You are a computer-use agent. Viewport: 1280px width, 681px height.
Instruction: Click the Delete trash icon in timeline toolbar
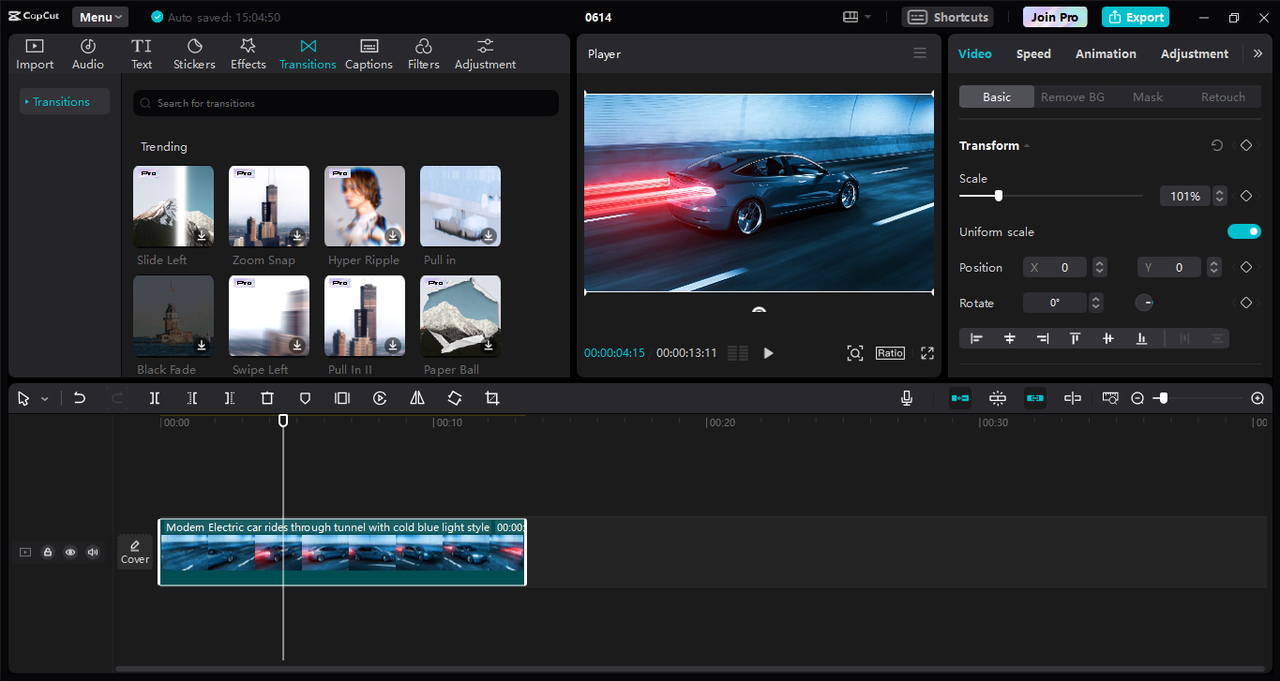point(267,398)
